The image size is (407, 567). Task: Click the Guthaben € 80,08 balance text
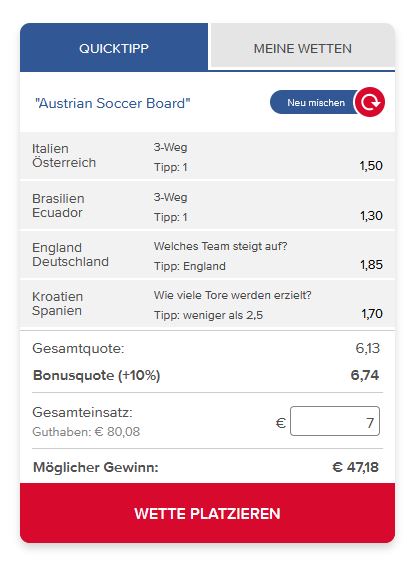click(x=86, y=432)
